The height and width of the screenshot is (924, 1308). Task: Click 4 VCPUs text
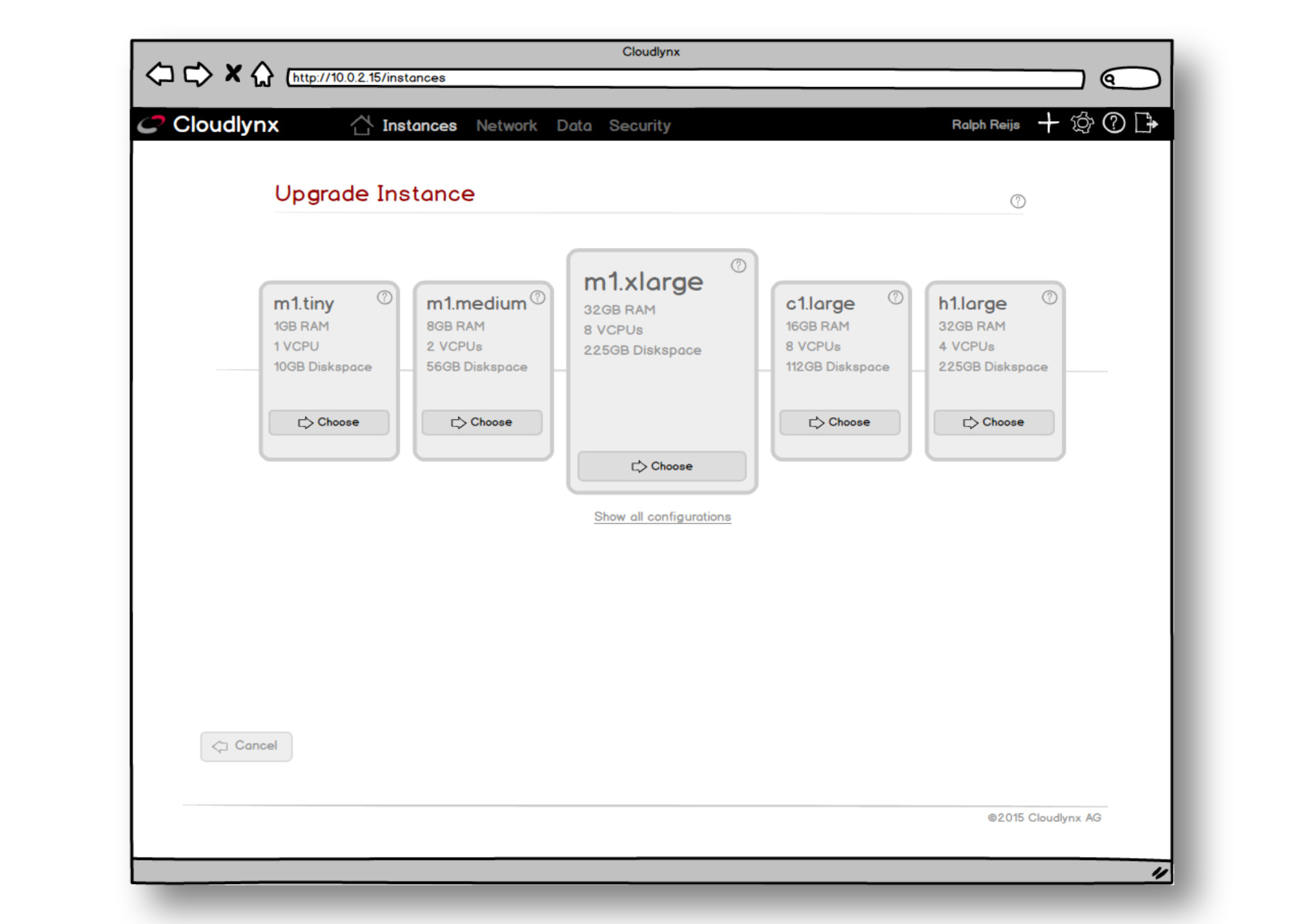point(967,347)
